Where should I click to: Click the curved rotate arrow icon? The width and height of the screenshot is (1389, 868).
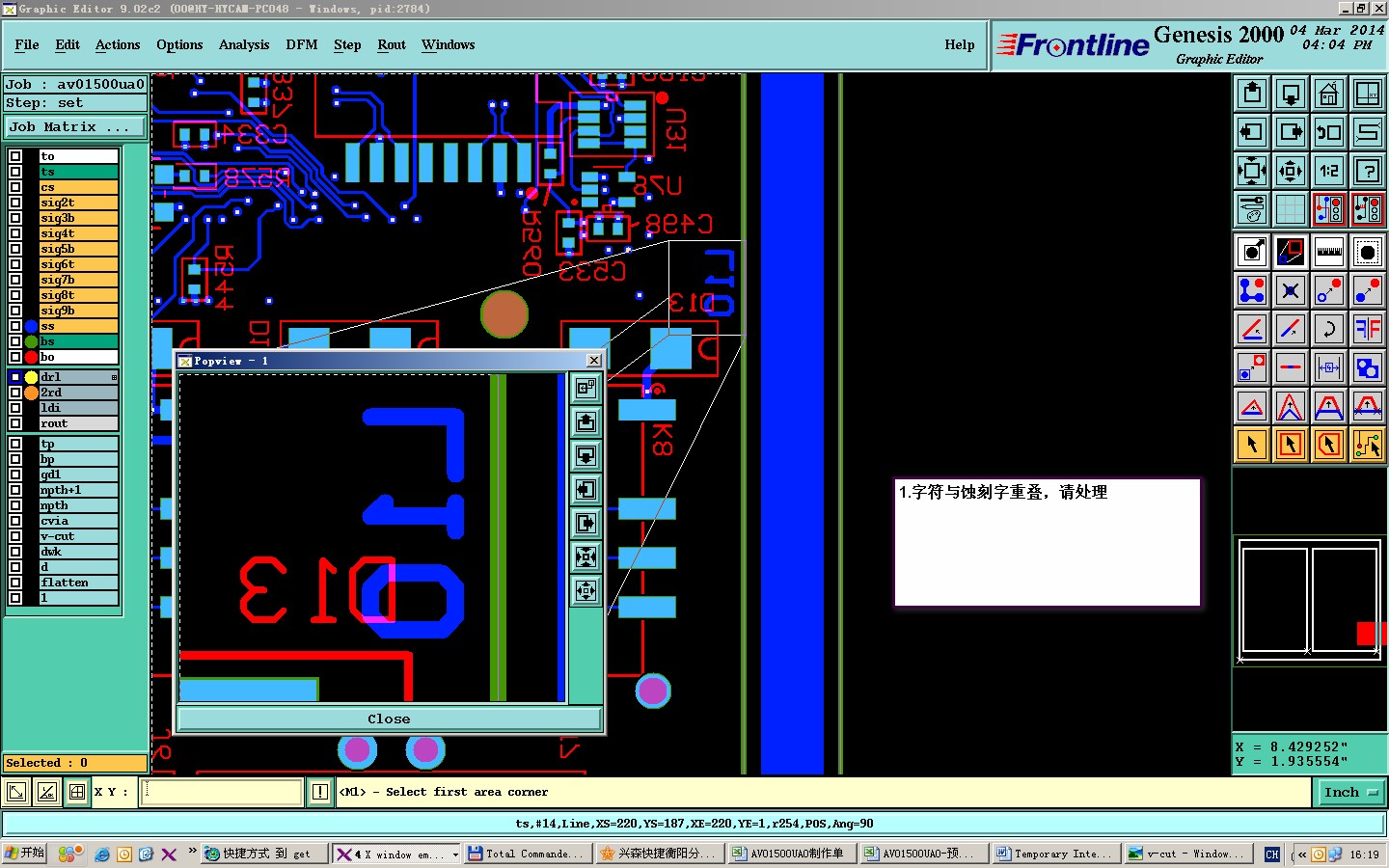tap(1329, 329)
